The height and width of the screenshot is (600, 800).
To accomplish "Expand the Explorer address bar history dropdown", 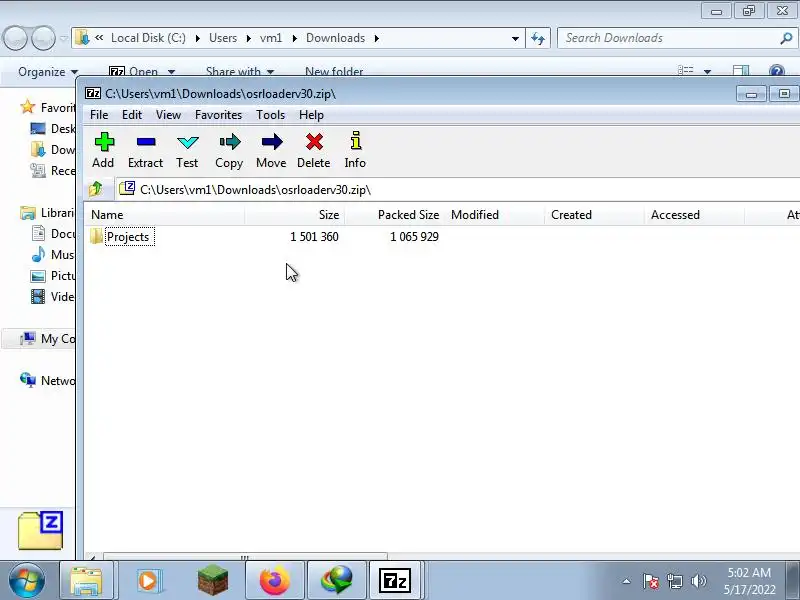I will [x=515, y=38].
